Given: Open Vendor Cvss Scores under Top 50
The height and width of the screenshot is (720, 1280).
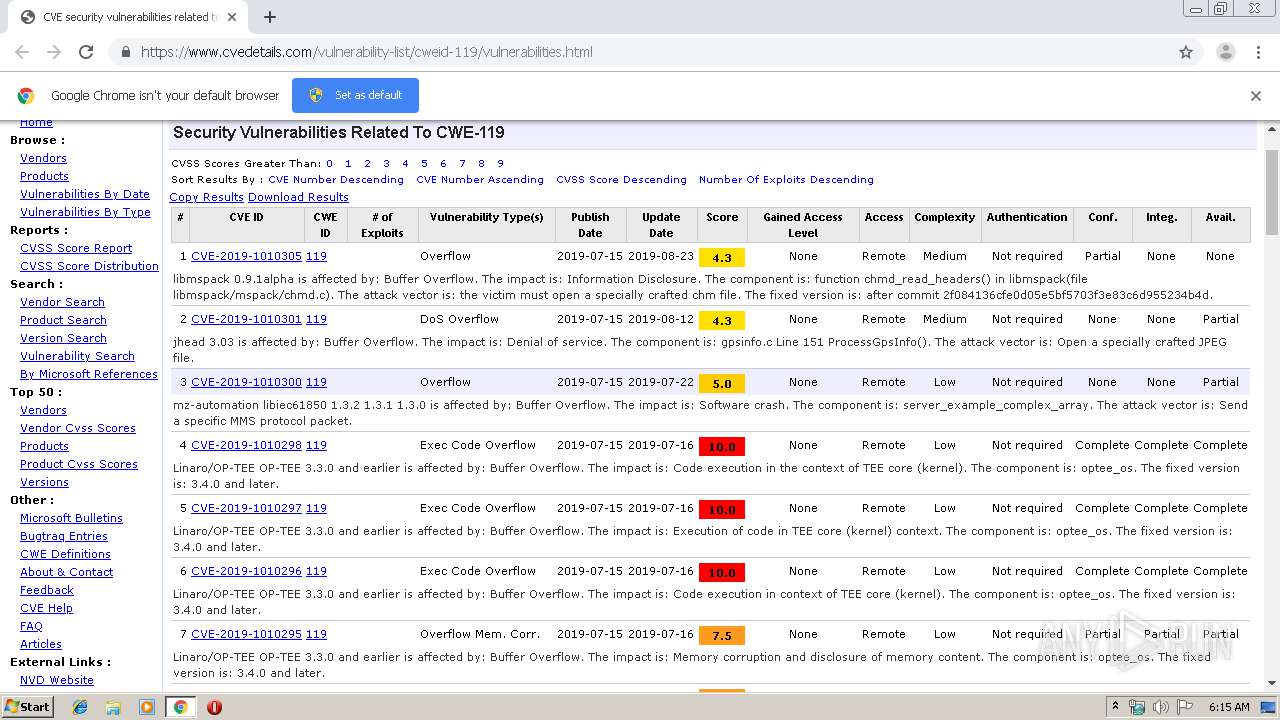Looking at the screenshot, I should [x=78, y=428].
